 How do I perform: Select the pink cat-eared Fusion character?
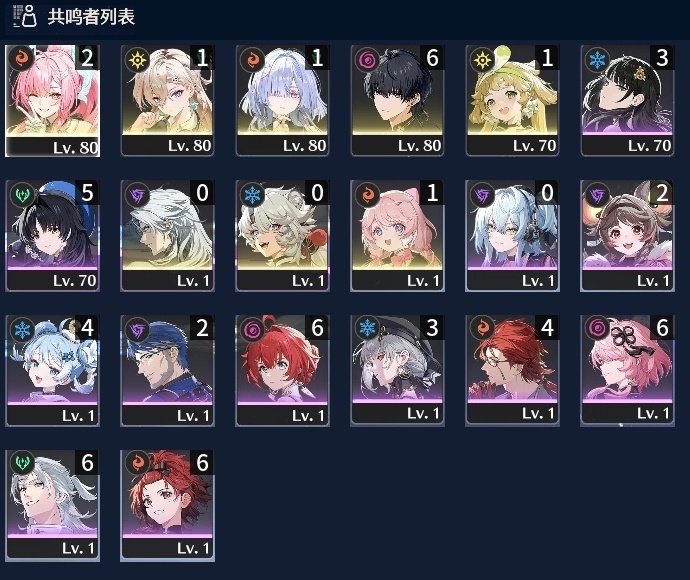[x=397, y=236]
